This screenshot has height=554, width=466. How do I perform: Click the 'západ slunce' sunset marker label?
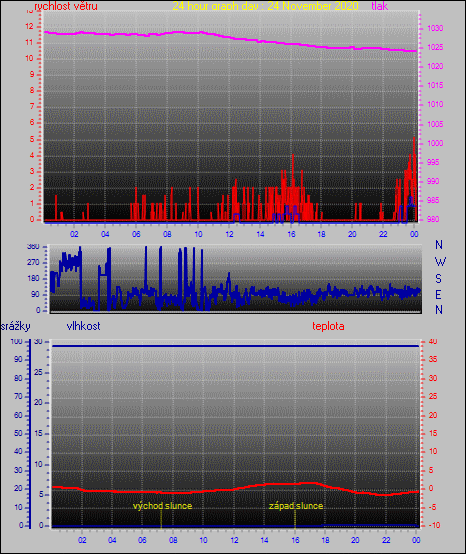(296, 506)
